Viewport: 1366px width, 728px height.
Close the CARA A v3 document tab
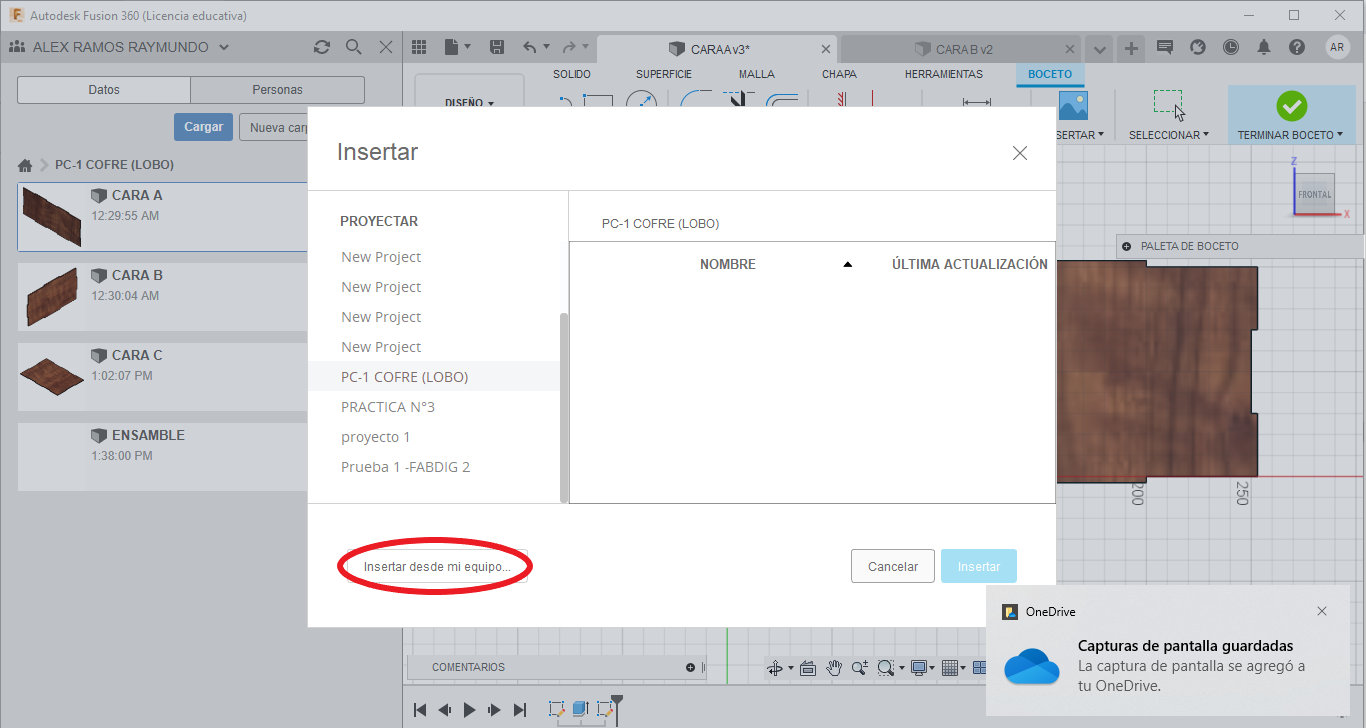826,49
